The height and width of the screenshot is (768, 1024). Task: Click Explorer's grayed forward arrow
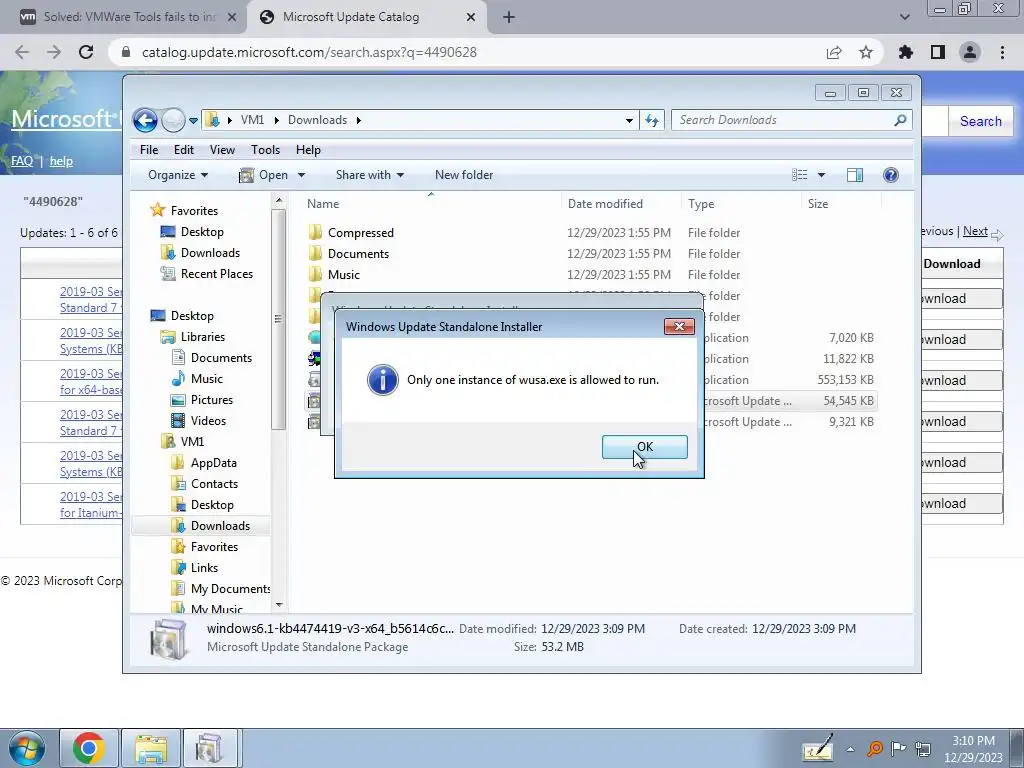(173, 120)
